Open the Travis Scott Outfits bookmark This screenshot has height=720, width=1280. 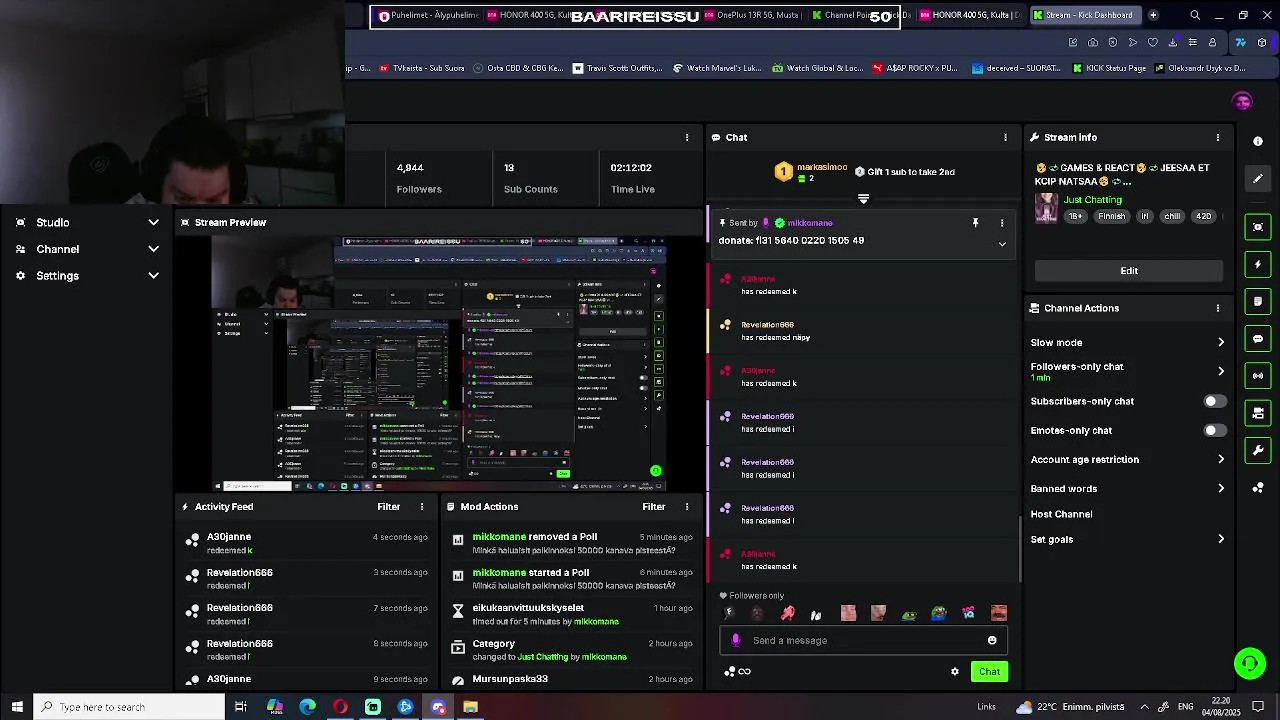[617, 68]
